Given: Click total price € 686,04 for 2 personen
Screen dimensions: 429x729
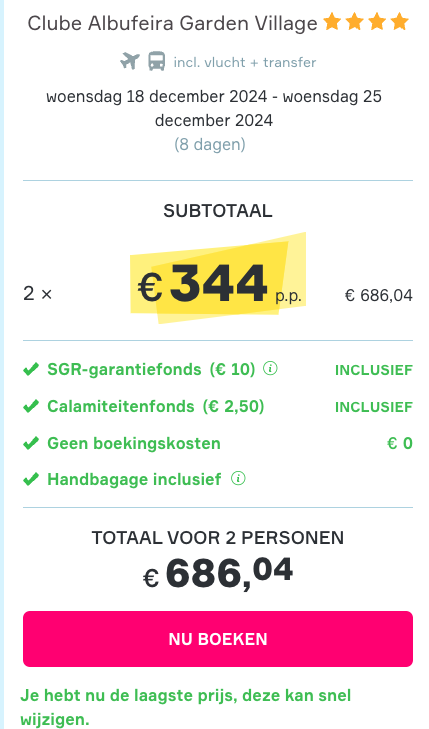Looking at the screenshot, I should [x=218, y=573].
